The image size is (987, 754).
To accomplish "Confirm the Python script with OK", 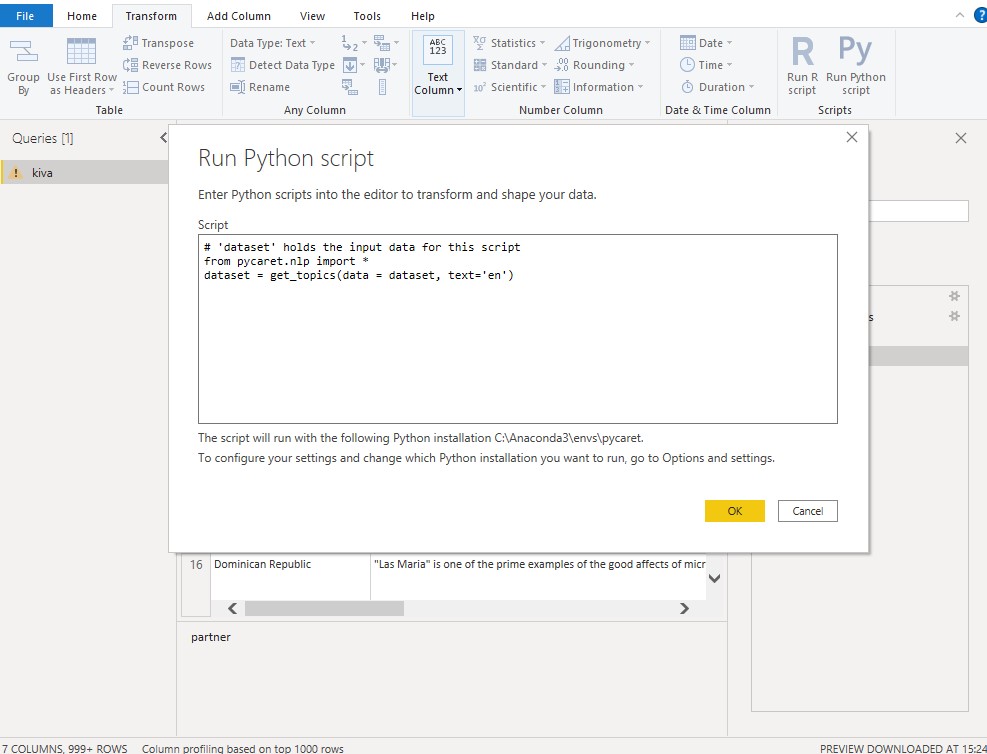I will [735, 511].
